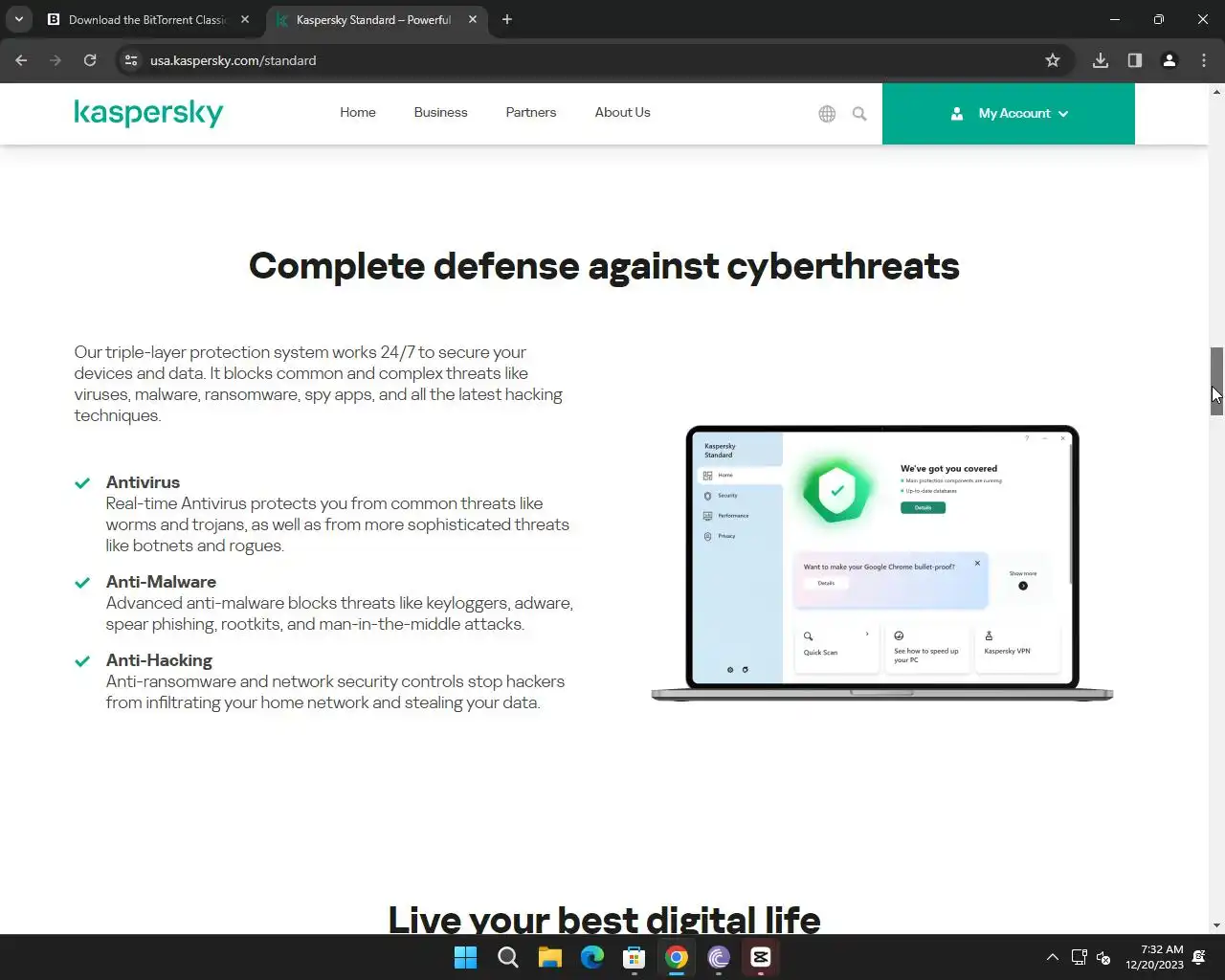Screen dimensions: 1225x980
Task: Open Chrome downloads icon
Action: (1101, 60)
